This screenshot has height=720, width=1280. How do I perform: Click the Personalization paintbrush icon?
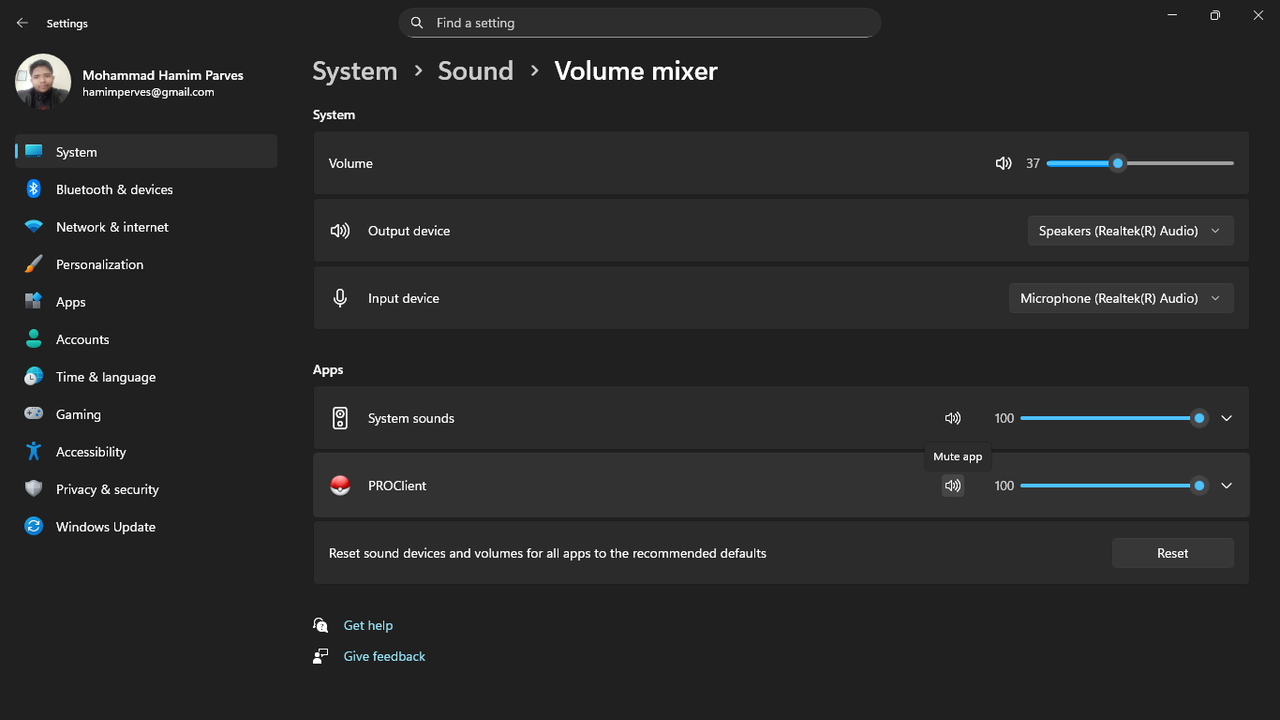(34, 264)
